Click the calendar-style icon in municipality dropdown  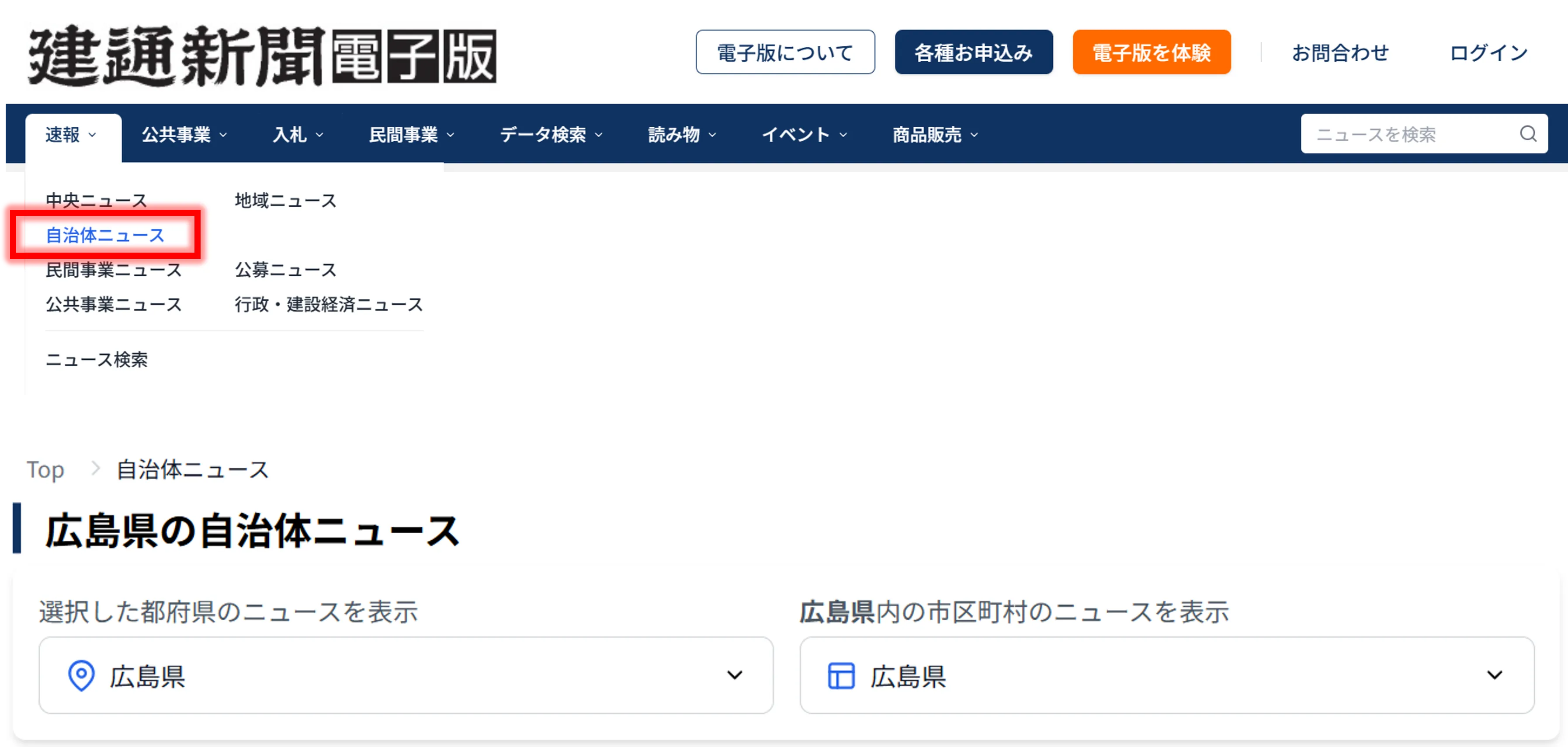(x=841, y=675)
